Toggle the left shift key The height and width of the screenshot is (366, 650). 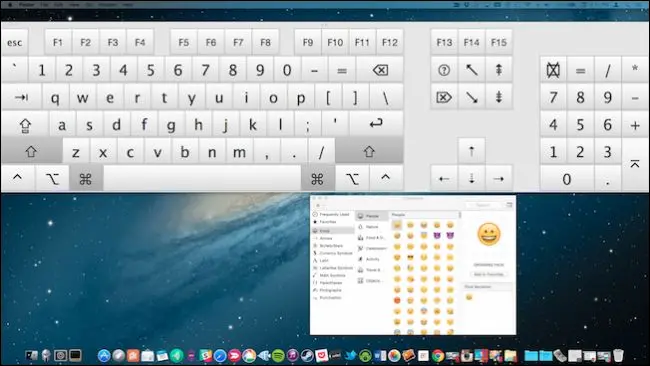tap(31, 151)
